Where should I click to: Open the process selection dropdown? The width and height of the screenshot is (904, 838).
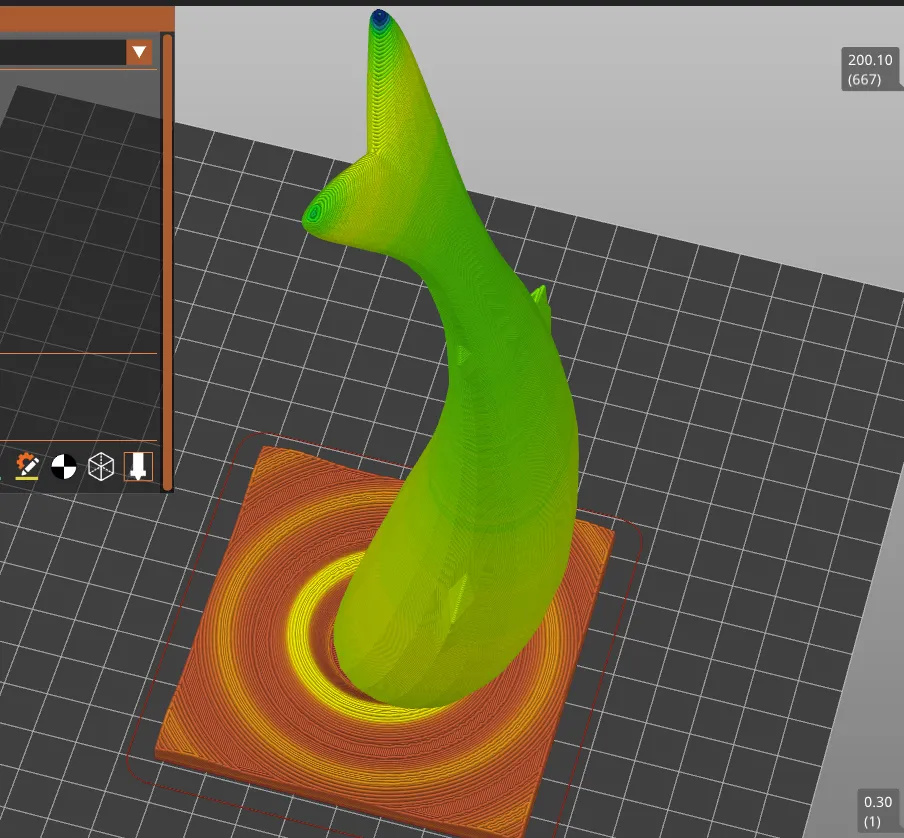pos(70,52)
